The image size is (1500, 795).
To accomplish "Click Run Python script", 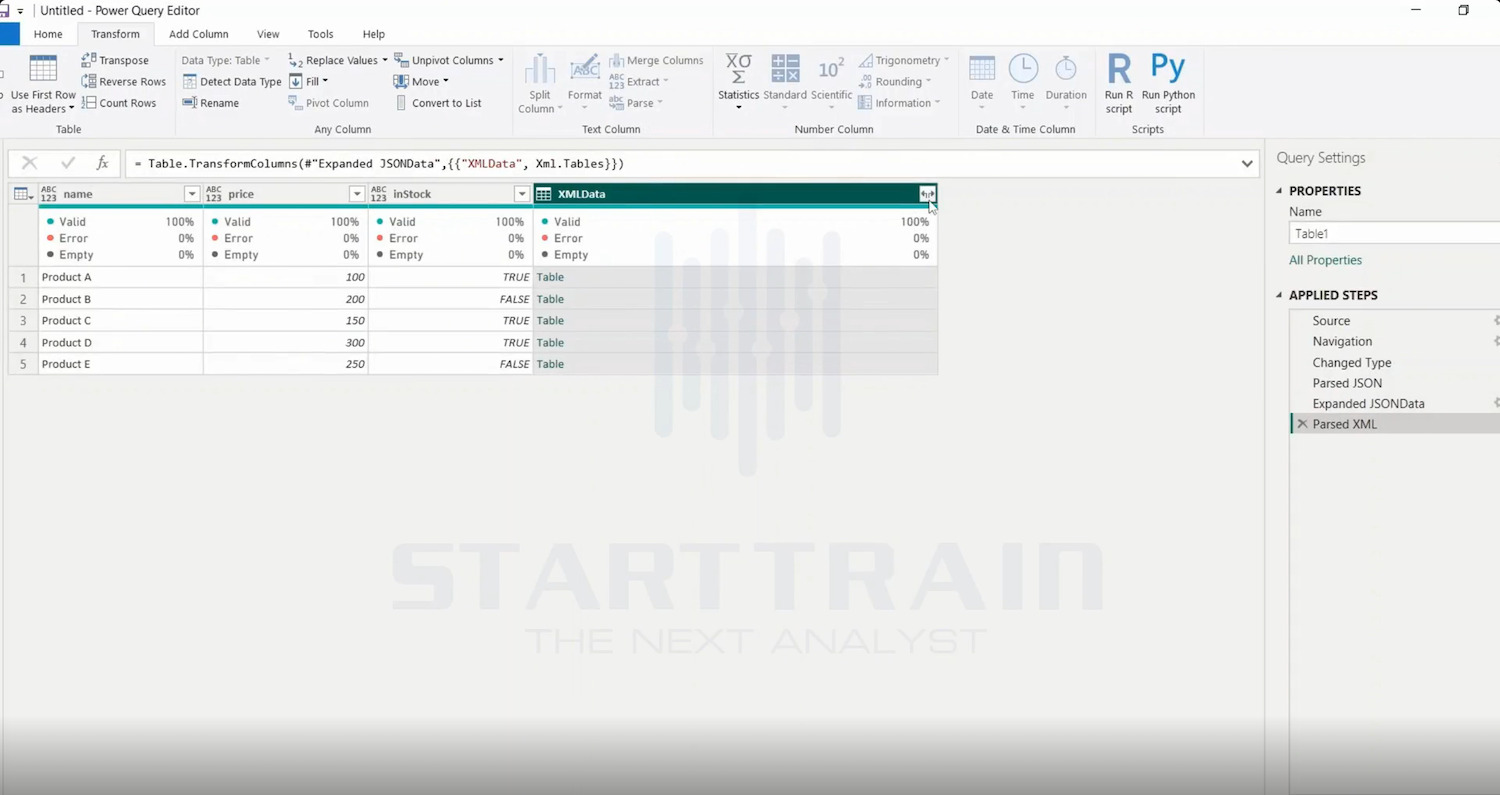I will 1168,84.
